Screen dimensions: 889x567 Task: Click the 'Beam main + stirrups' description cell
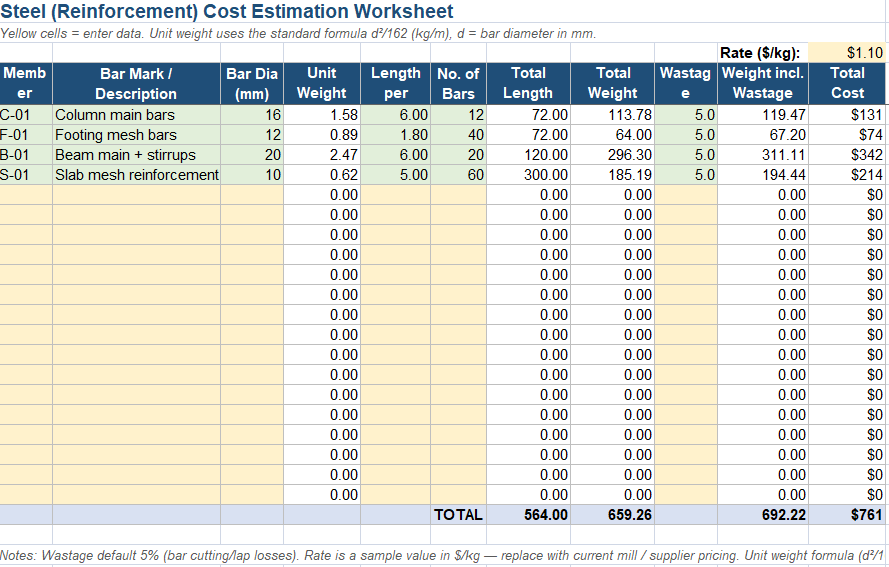coord(136,155)
